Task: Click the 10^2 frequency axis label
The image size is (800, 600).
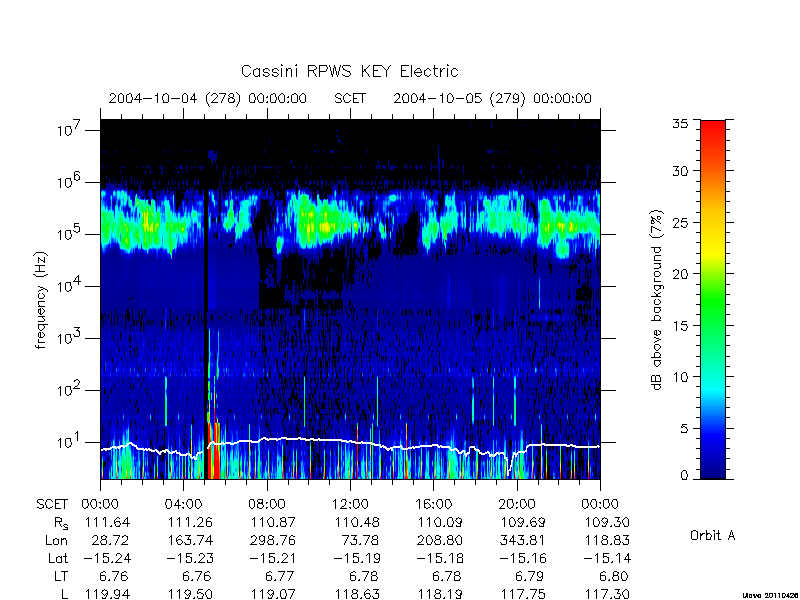Action: 68,390
